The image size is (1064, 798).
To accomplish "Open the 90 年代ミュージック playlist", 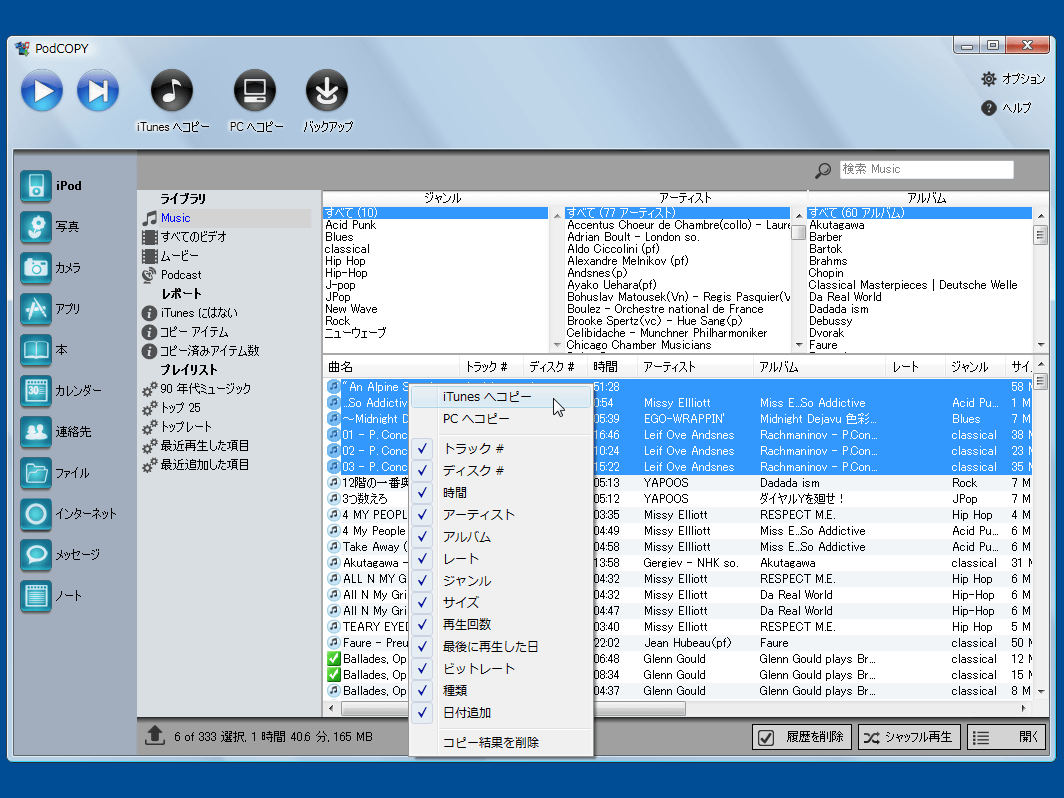I will pos(205,389).
